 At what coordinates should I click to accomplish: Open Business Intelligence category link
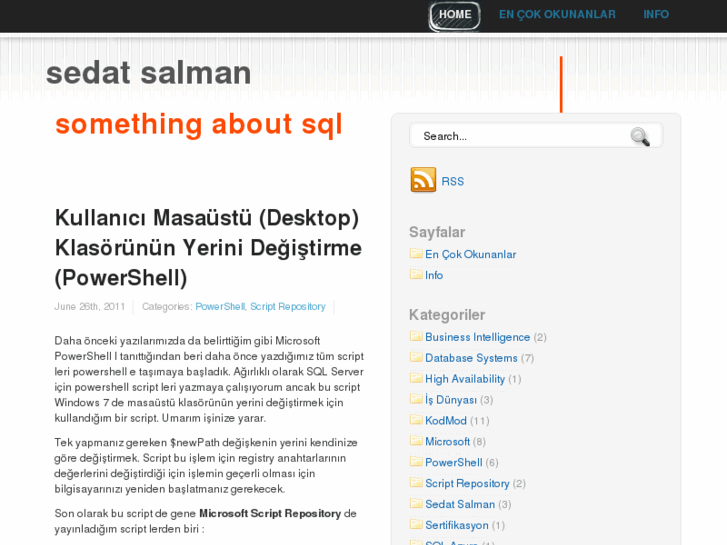coord(477,337)
